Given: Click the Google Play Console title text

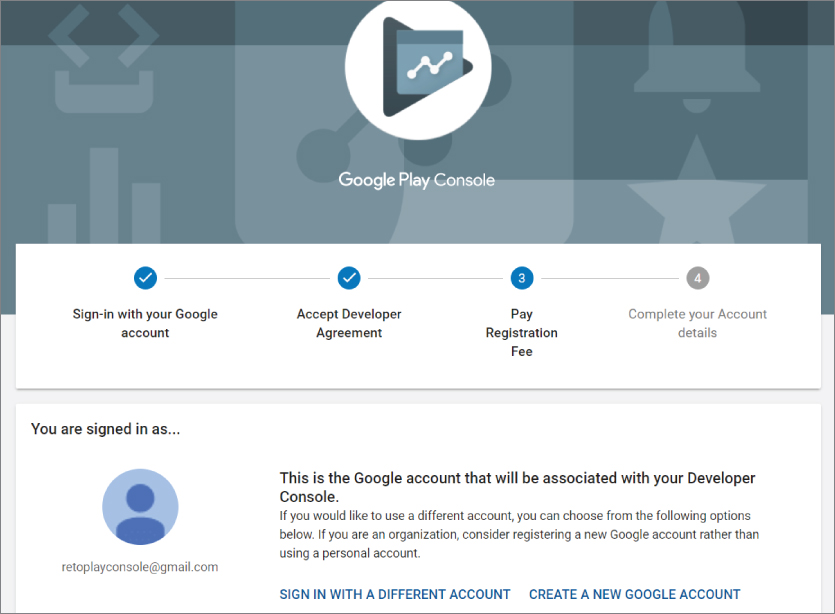Looking at the screenshot, I should tap(417, 181).
